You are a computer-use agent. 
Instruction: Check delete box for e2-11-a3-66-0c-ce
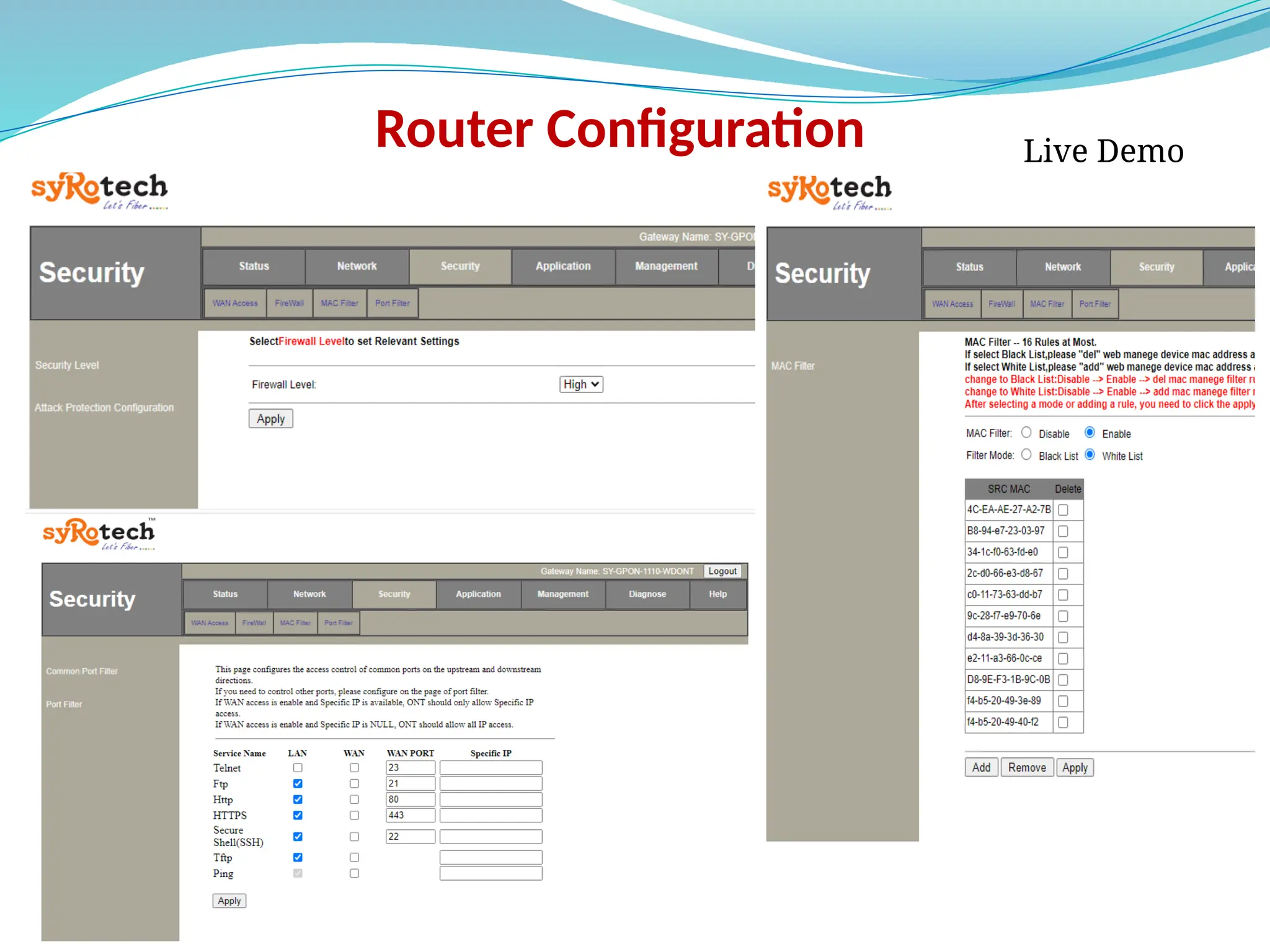tap(1063, 659)
